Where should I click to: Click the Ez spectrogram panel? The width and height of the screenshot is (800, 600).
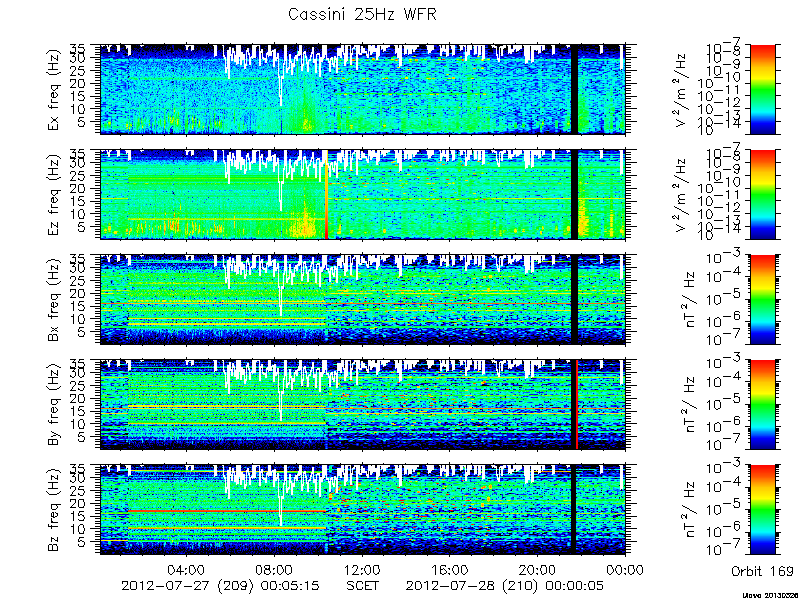[x=363, y=194]
